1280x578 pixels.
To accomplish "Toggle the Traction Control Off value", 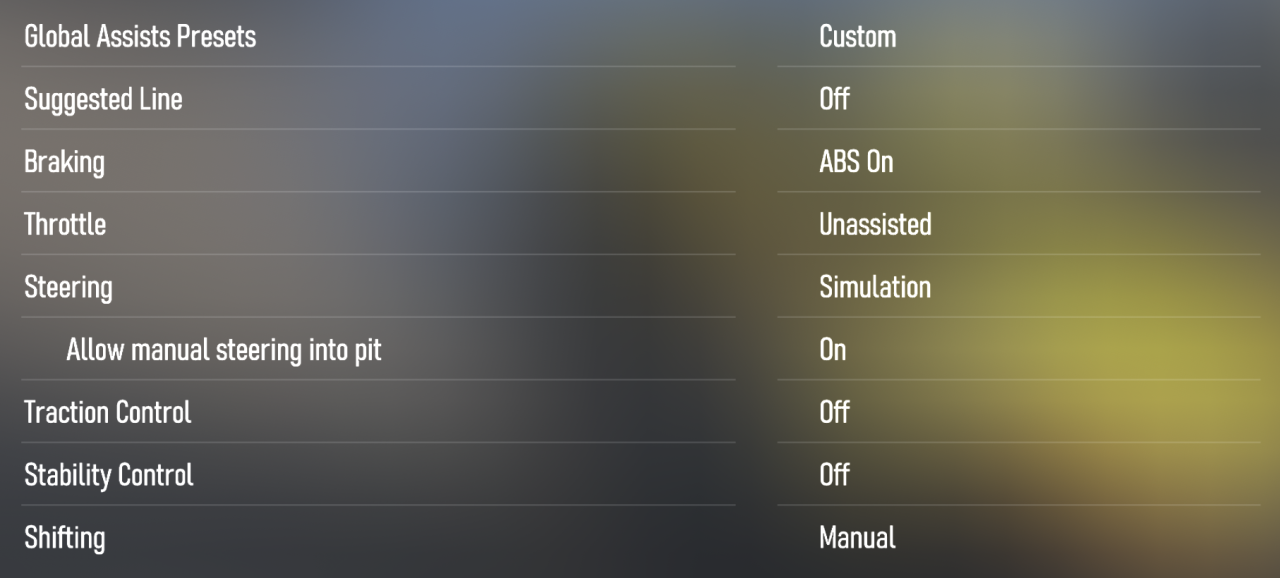I will (x=834, y=412).
